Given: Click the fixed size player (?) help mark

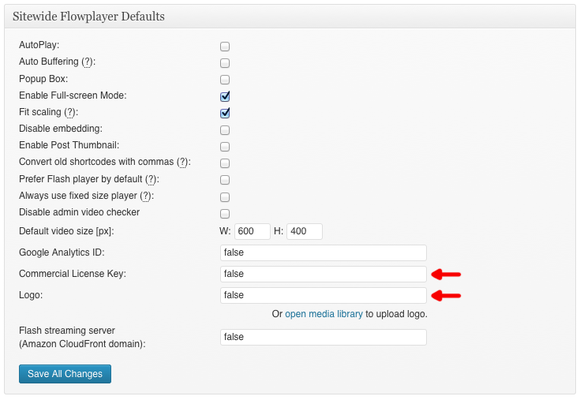Looking at the screenshot, I should click(x=145, y=196).
